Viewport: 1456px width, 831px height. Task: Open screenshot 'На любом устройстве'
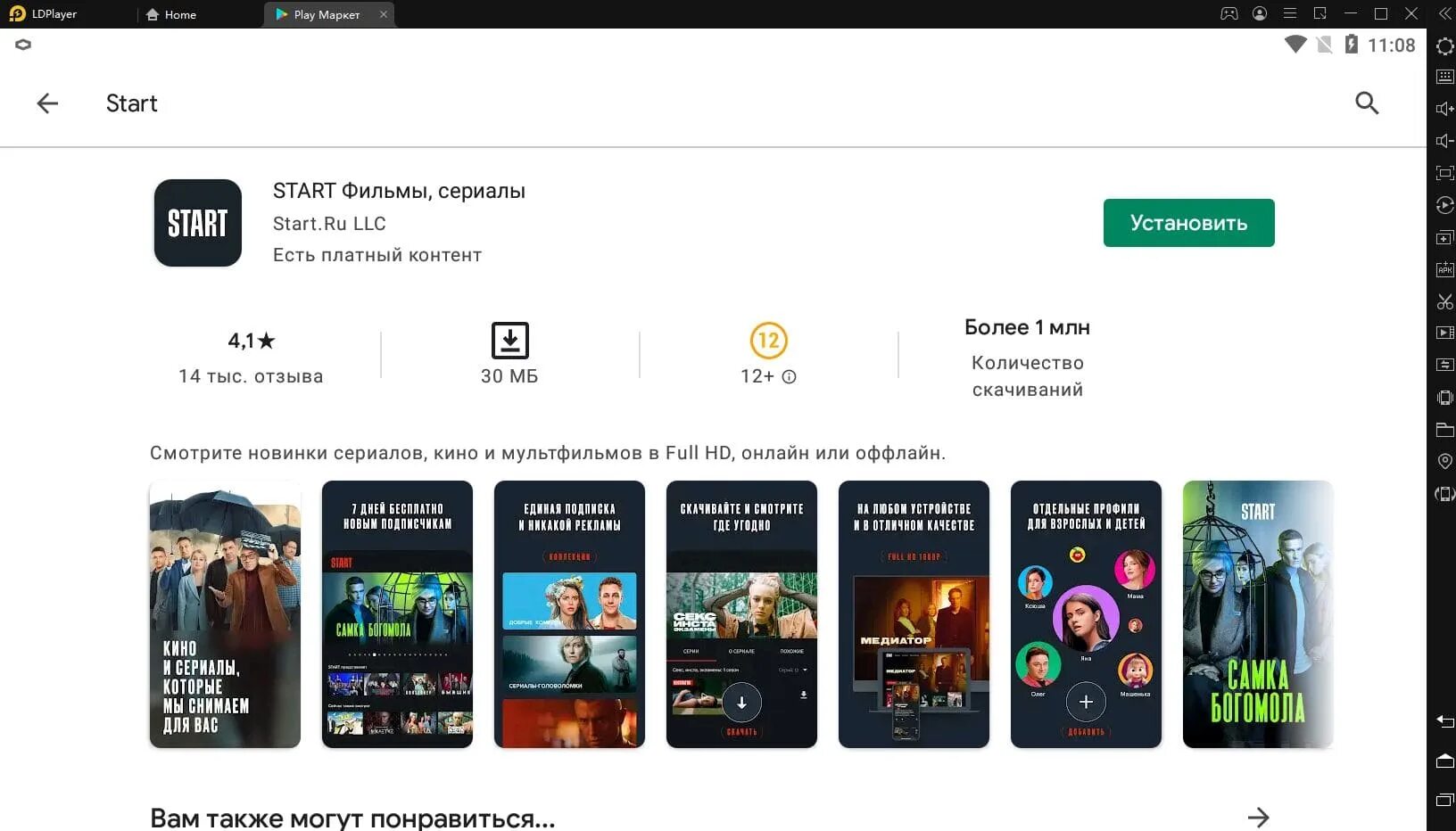pyautogui.click(x=914, y=614)
